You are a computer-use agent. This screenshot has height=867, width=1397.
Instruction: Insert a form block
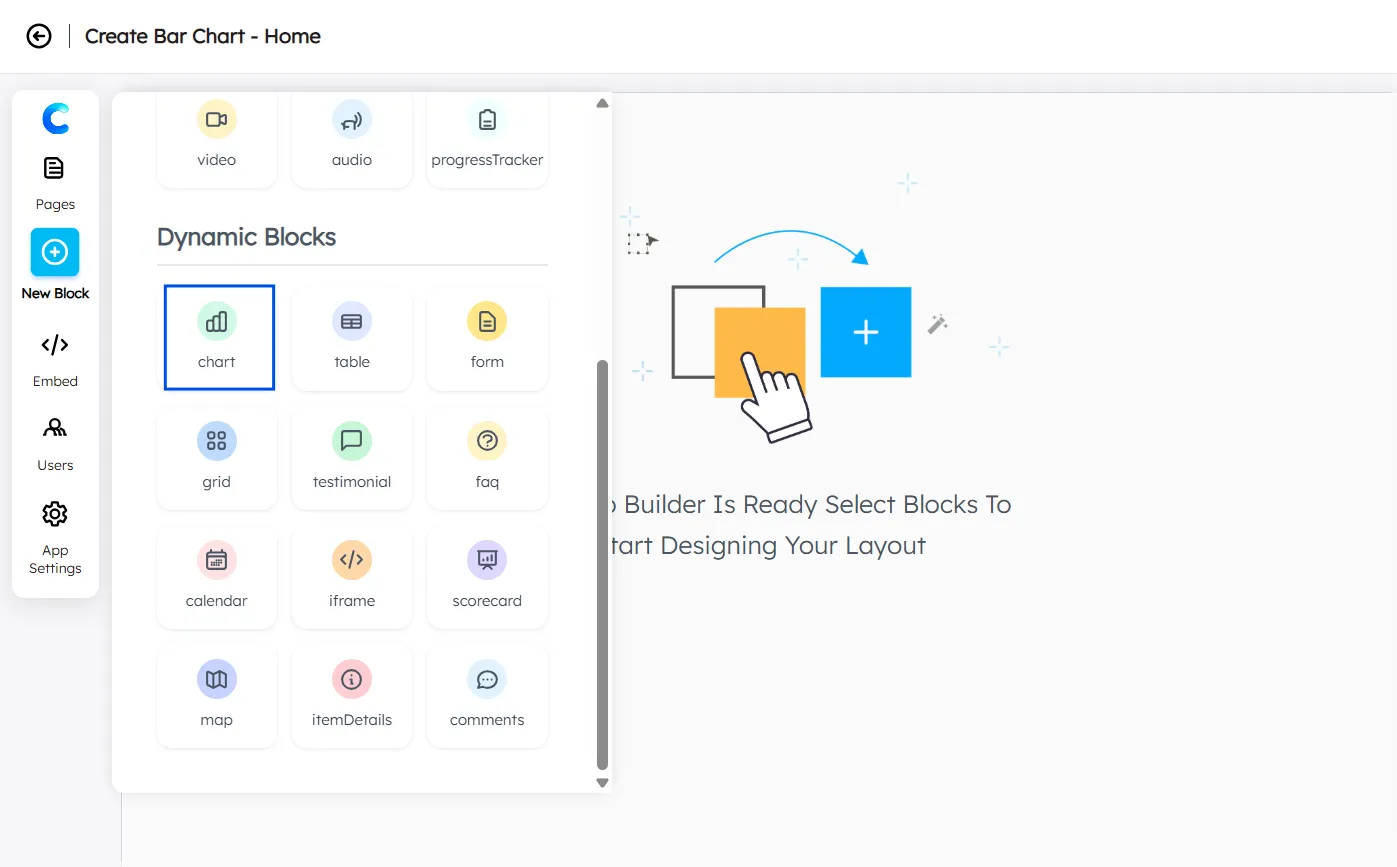click(x=487, y=337)
